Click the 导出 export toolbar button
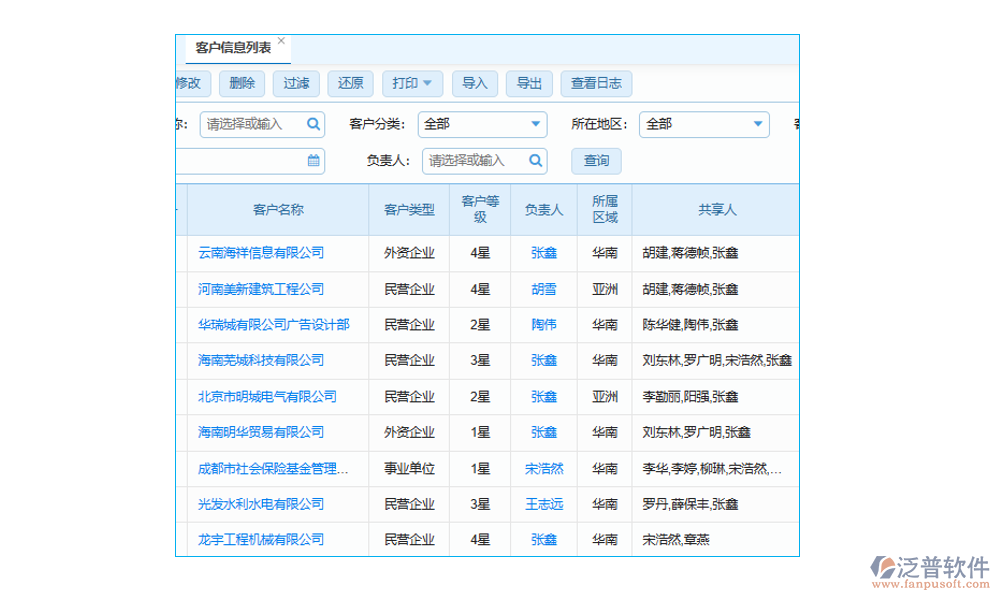The height and width of the screenshot is (600, 1000). 529,83
